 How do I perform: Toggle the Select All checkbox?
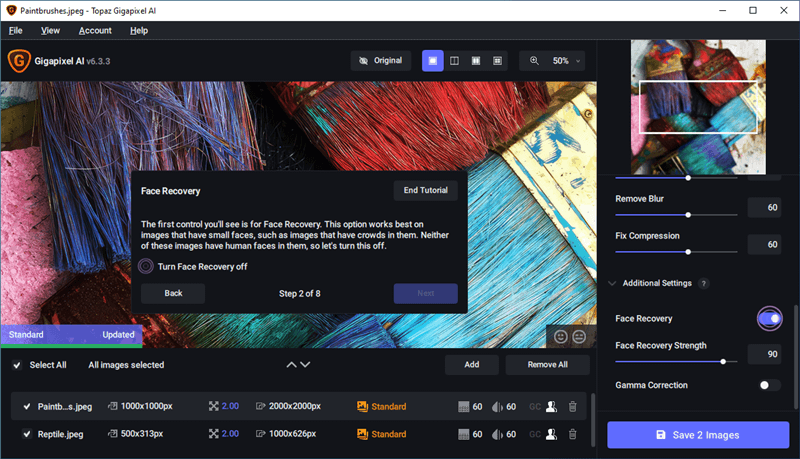point(17,365)
